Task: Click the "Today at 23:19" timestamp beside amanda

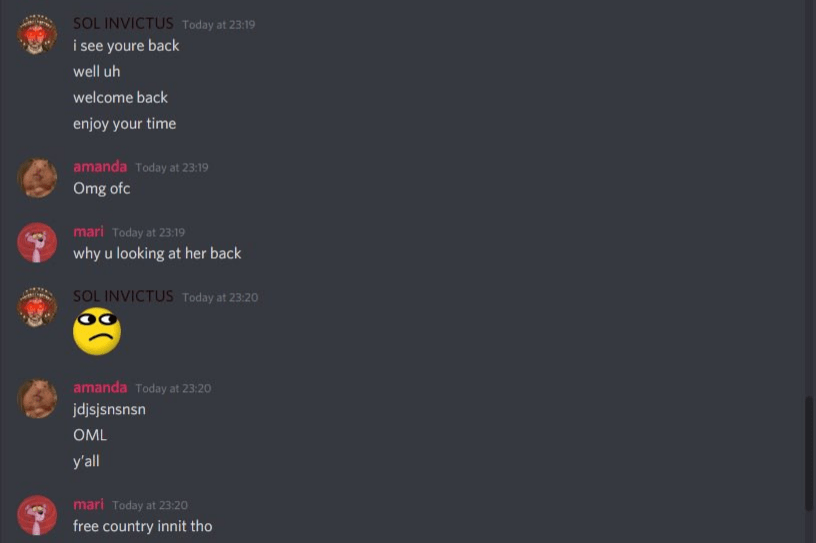Action: 172,168
